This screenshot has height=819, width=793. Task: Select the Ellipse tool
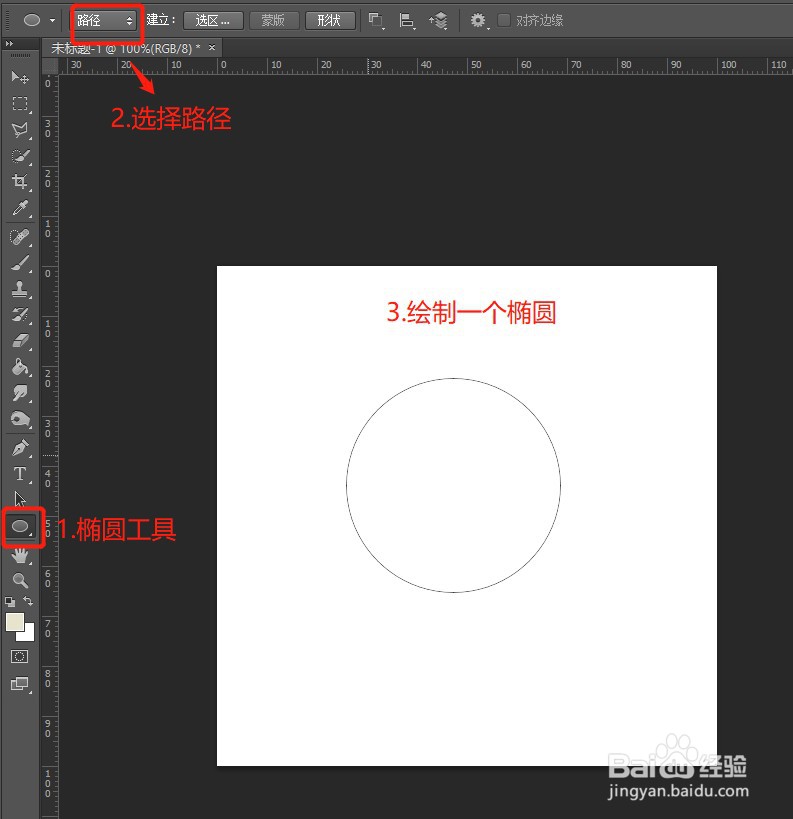coord(21,526)
